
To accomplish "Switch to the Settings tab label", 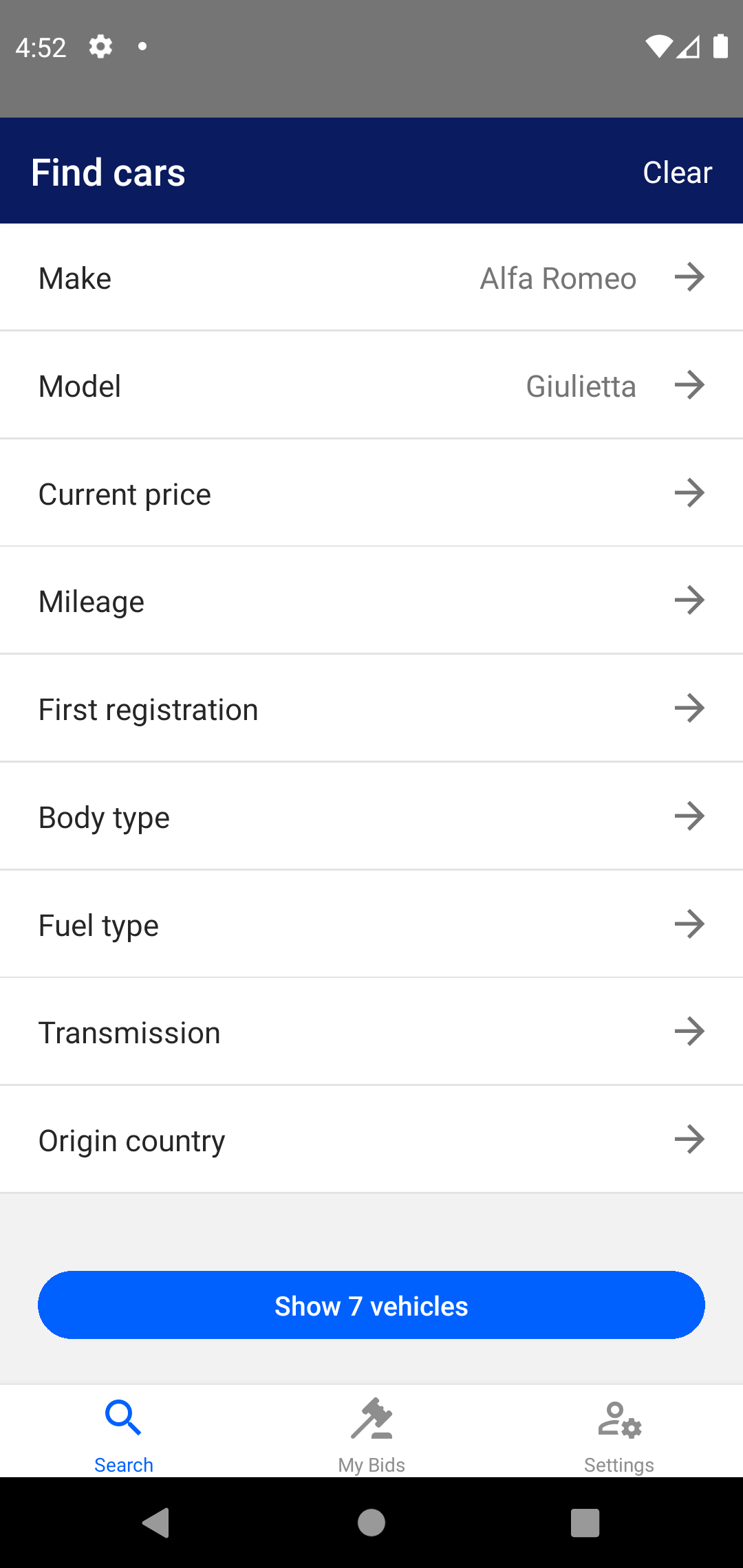I will (619, 1465).
